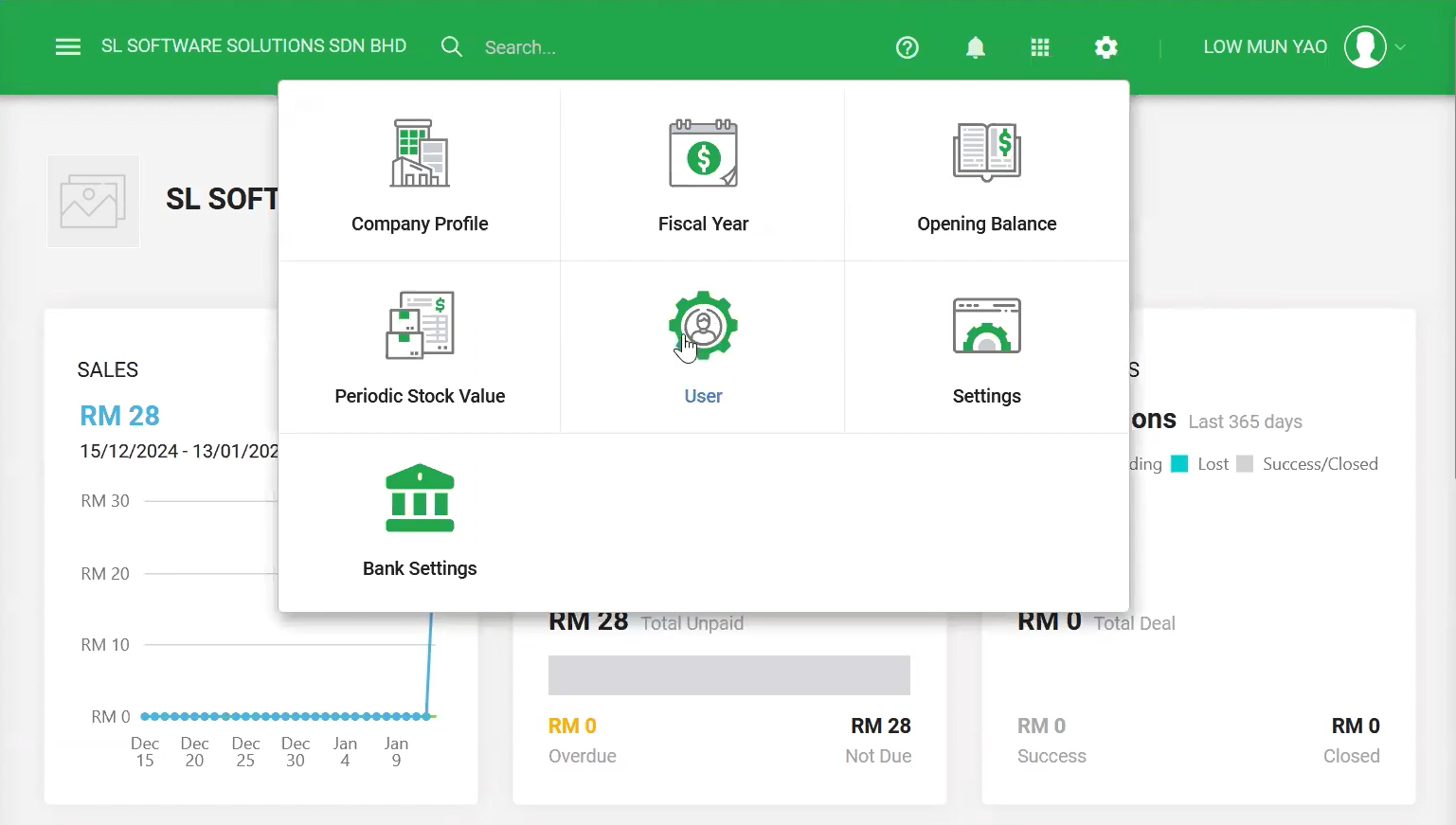Click the 'RM 28' sales total
Screen dimensions: 1456x825
pos(119,416)
